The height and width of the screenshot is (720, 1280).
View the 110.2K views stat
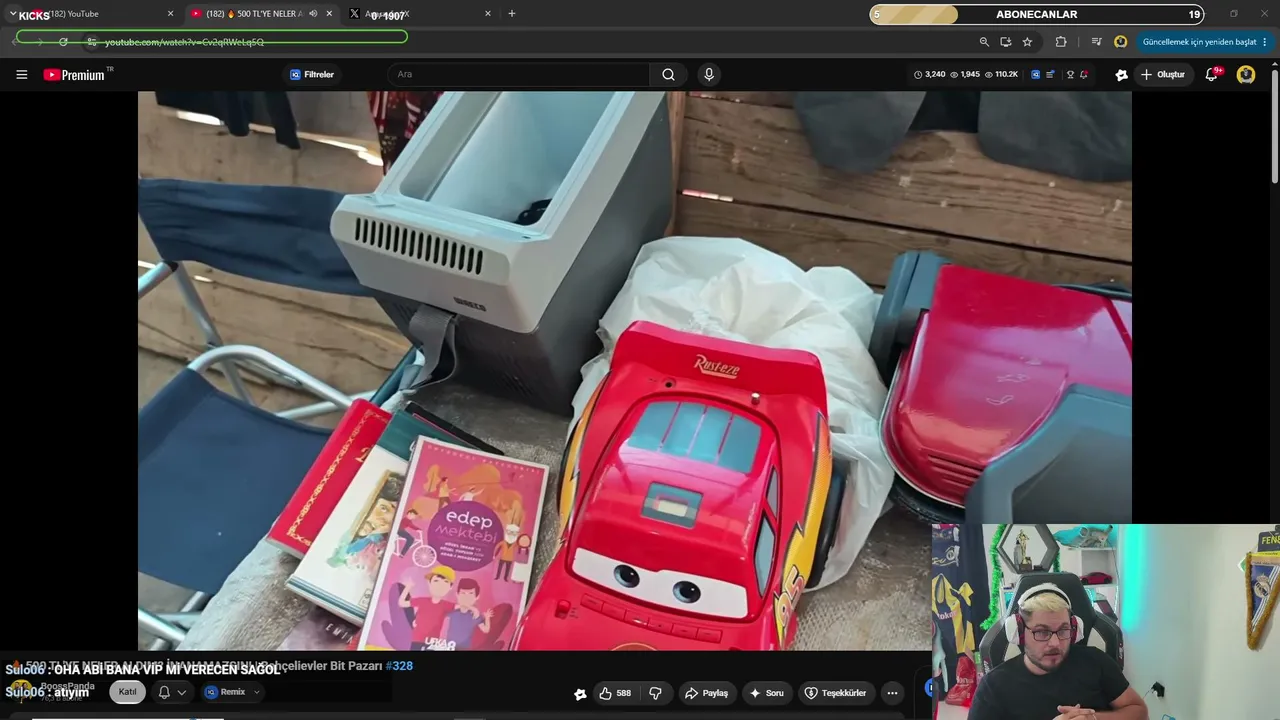[x=1001, y=75]
